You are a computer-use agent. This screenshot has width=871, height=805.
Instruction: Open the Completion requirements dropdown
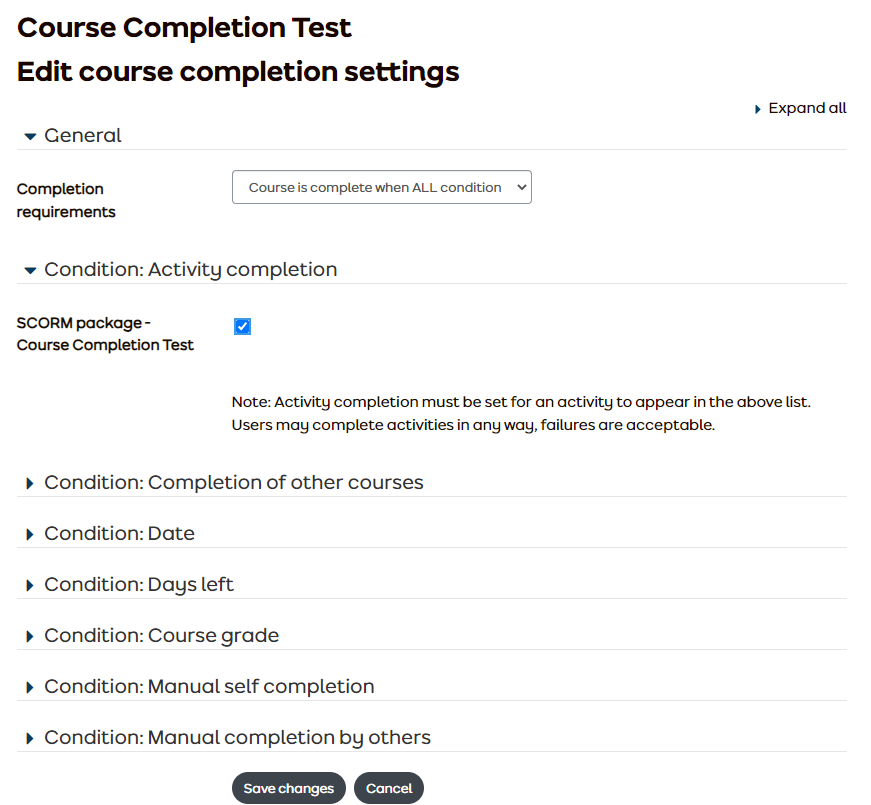coord(381,186)
